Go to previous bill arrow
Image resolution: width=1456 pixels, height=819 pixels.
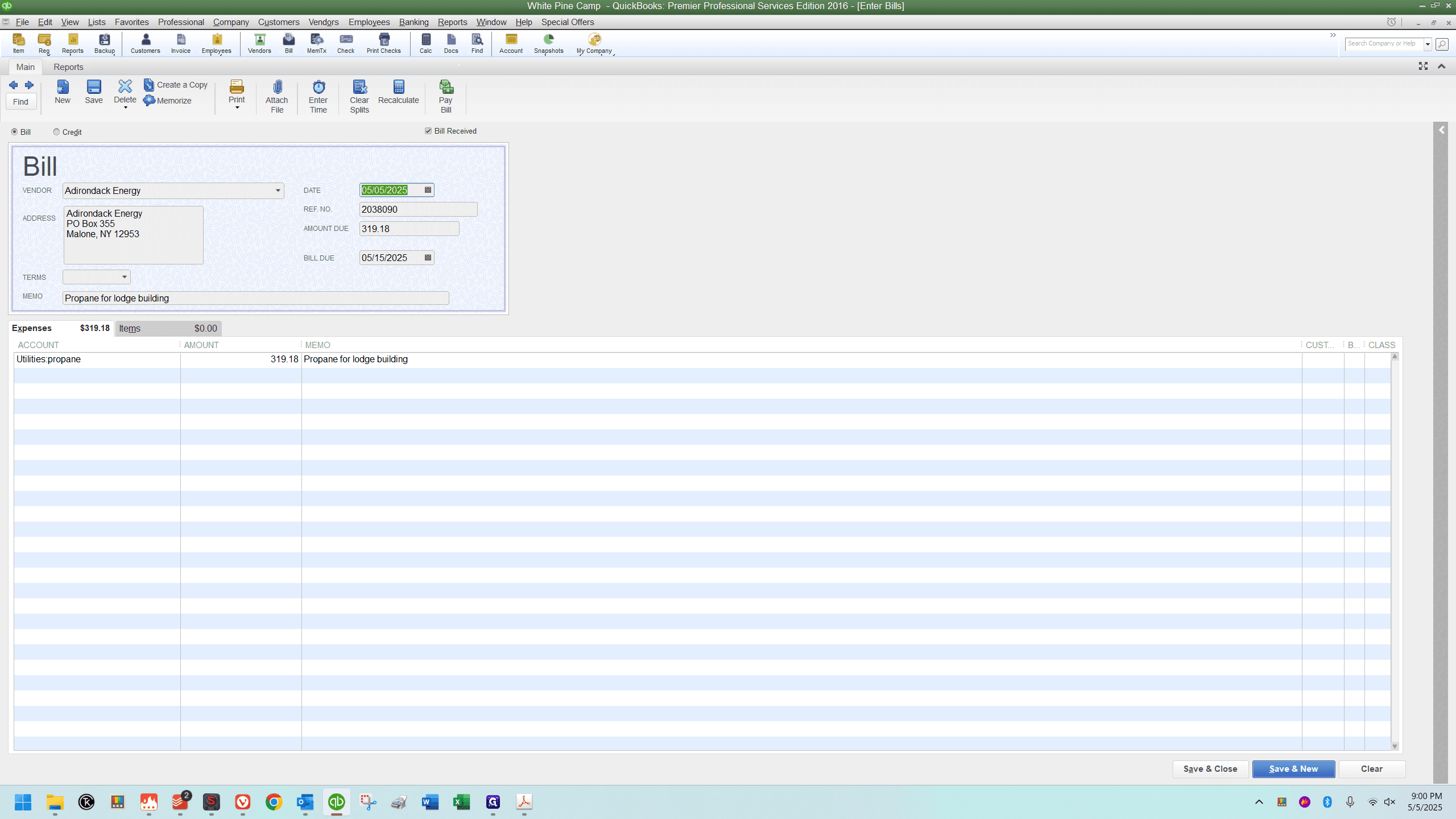(14, 85)
